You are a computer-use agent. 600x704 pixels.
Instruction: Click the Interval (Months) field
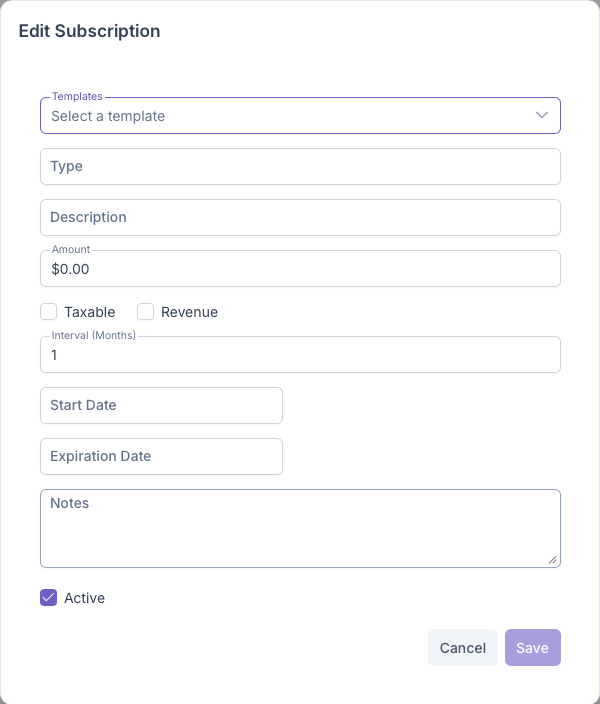click(x=300, y=355)
